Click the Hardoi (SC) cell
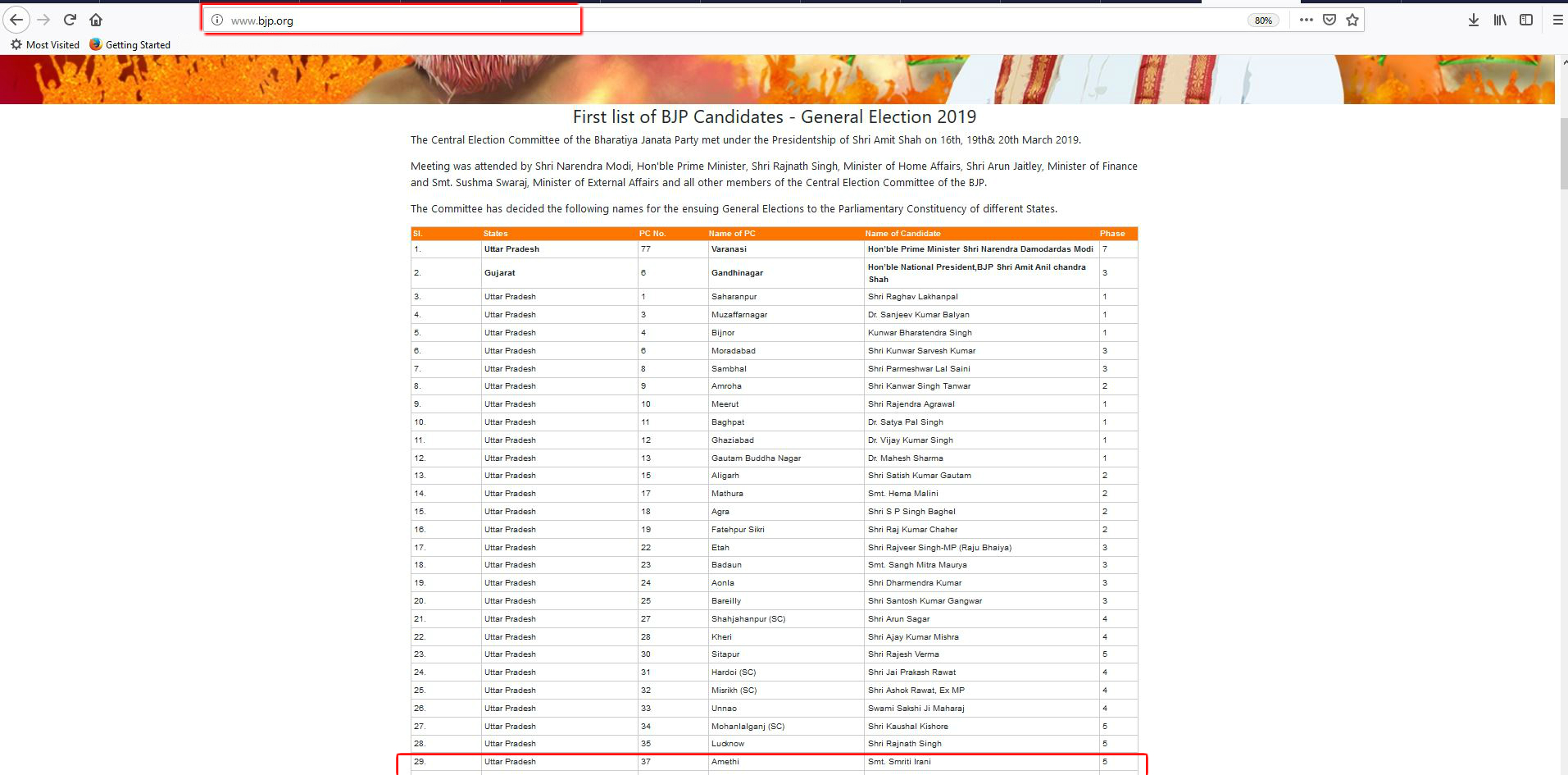 786,672
